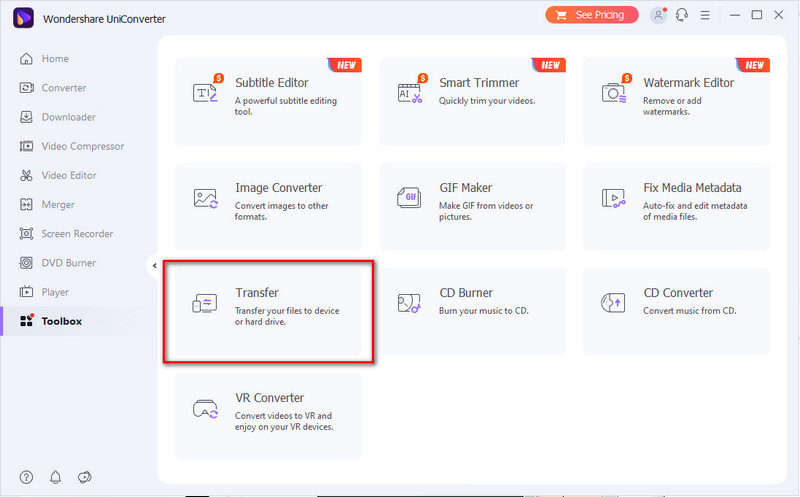Select the DVD Burner label
The height and width of the screenshot is (497, 800).
pos(68,263)
